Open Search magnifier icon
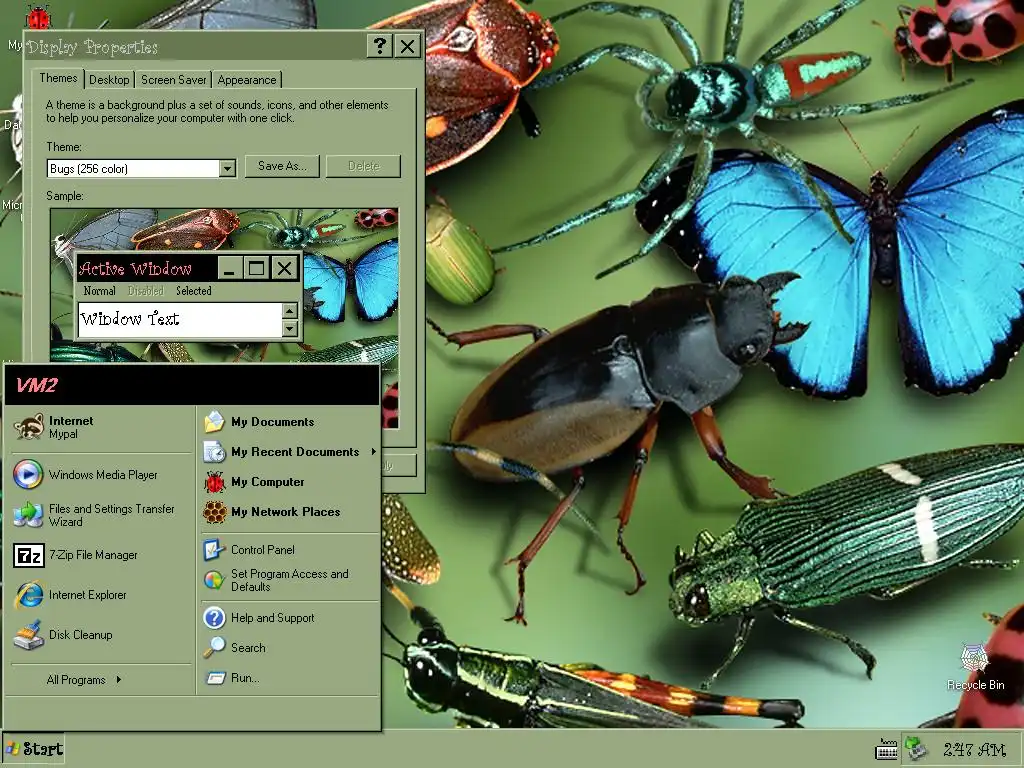 click(x=214, y=648)
